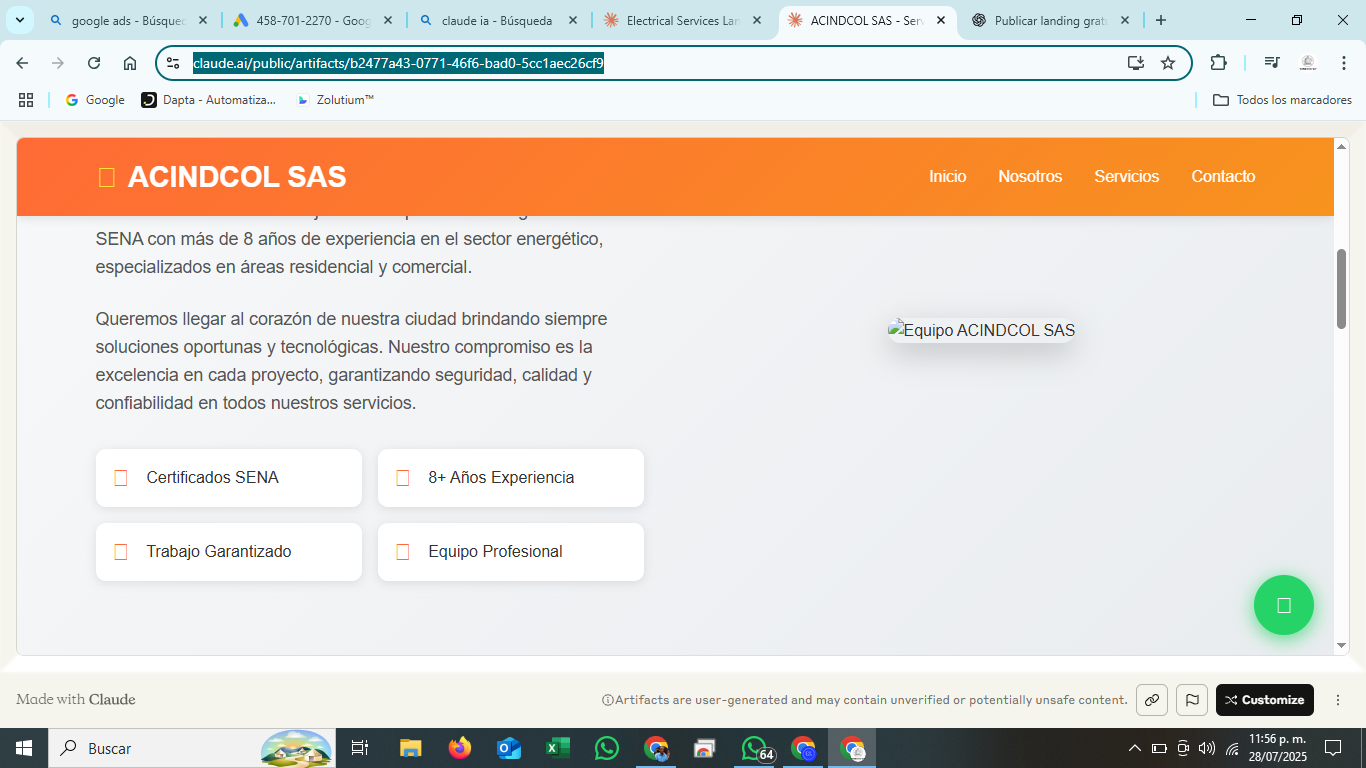The width and height of the screenshot is (1366, 768).
Task: Close the Electrical Services tab
Action: click(x=757, y=20)
